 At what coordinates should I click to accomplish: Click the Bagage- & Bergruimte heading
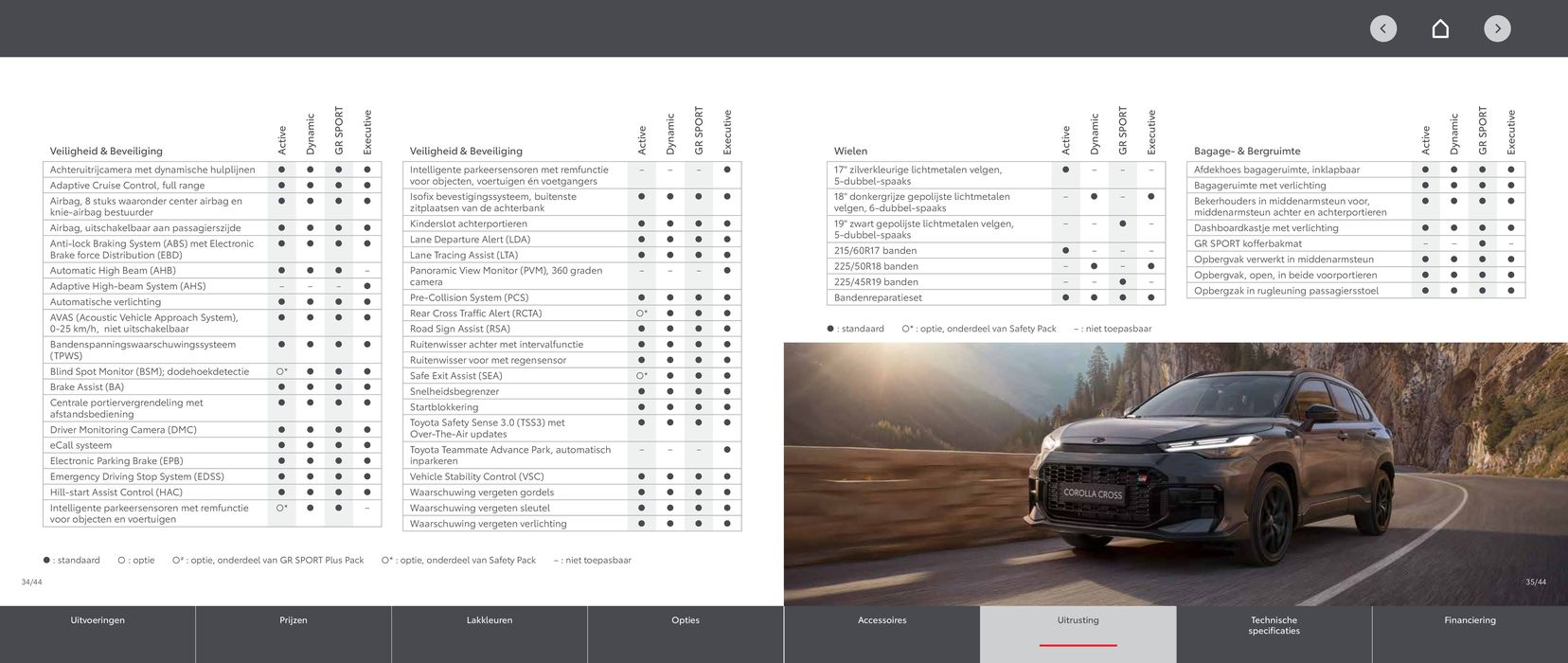tap(1247, 151)
